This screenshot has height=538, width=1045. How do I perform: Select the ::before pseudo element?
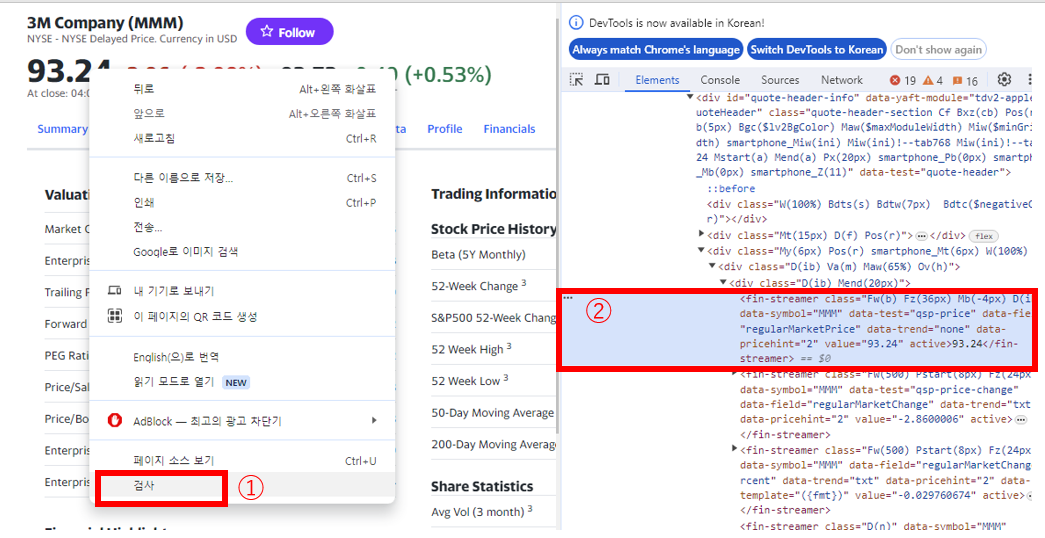coord(731,189)
